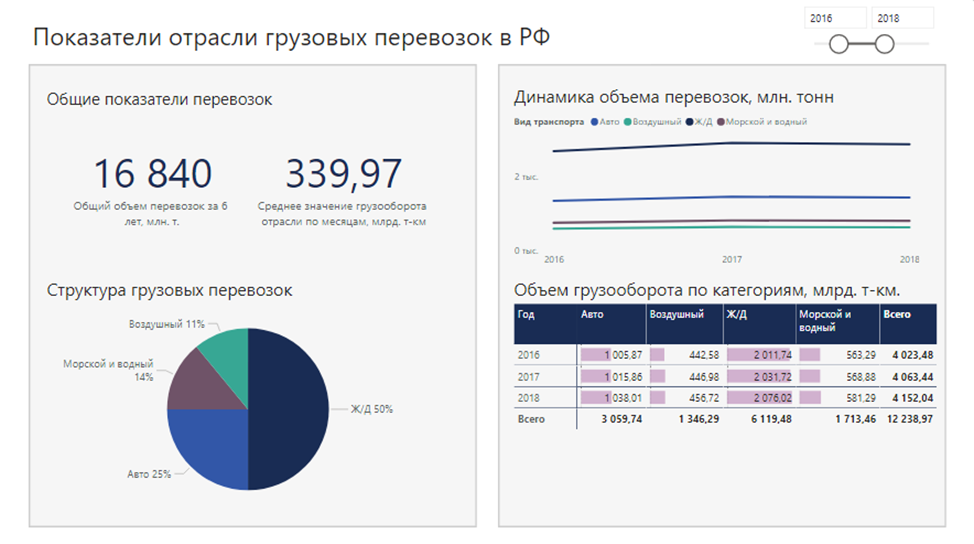Click the 2016 label on the chart axis
Image resolution: width=974 pixels, height=544 pixels.
click(x=554, y=260)
